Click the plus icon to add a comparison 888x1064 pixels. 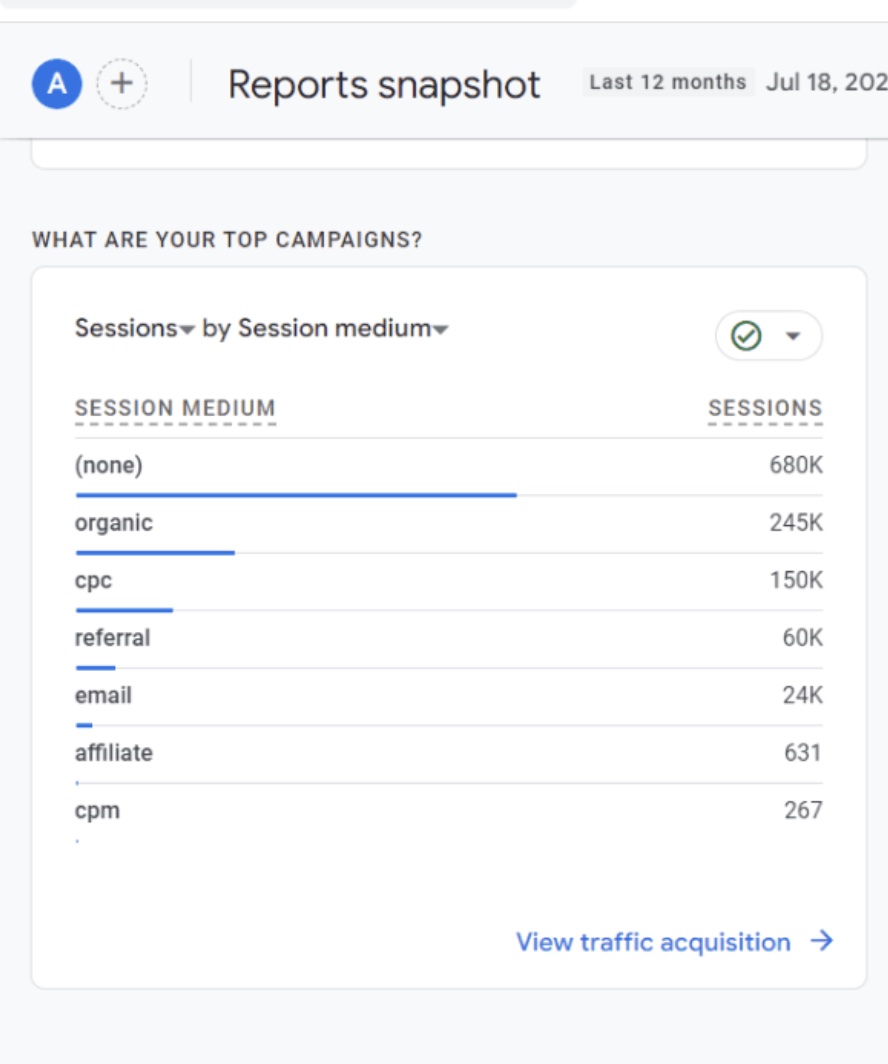tap(122, 85)
